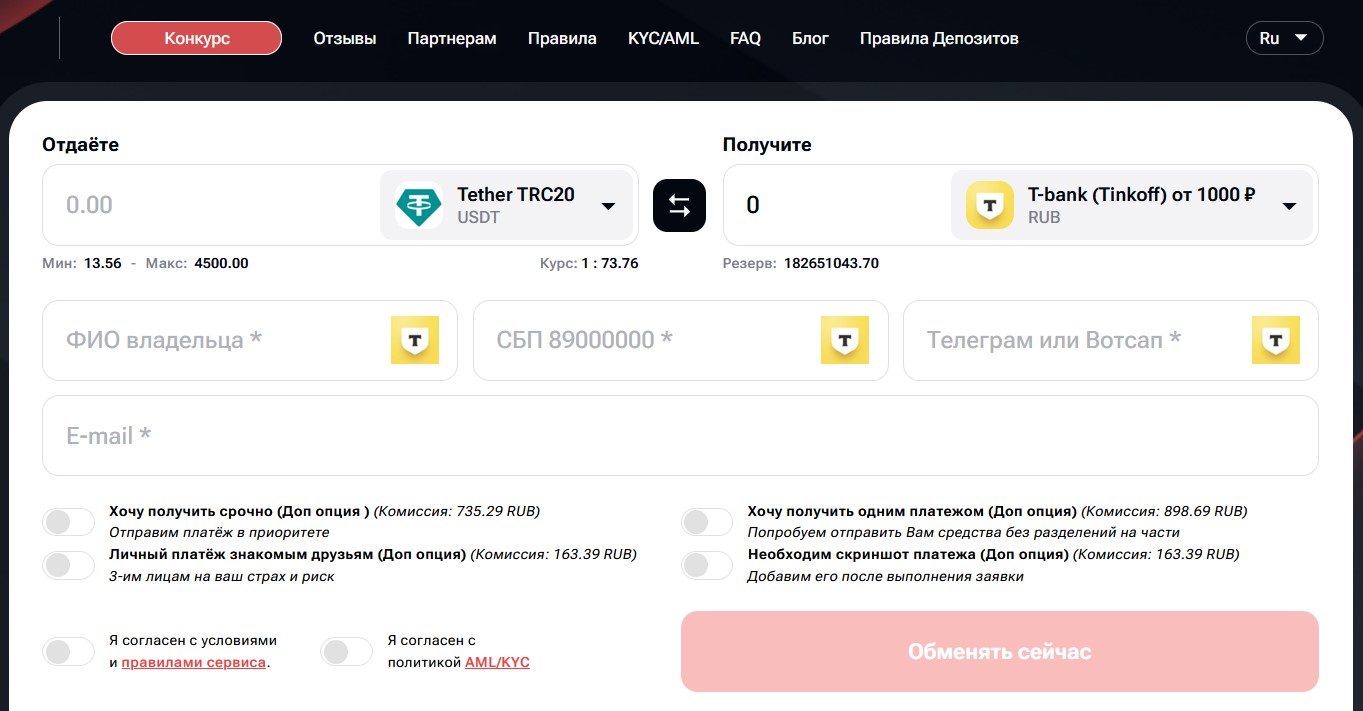Click the 'Комиссия: 898.69 RUB' text
Viewport: 1363px width, 711px height.
point(1164,511)
